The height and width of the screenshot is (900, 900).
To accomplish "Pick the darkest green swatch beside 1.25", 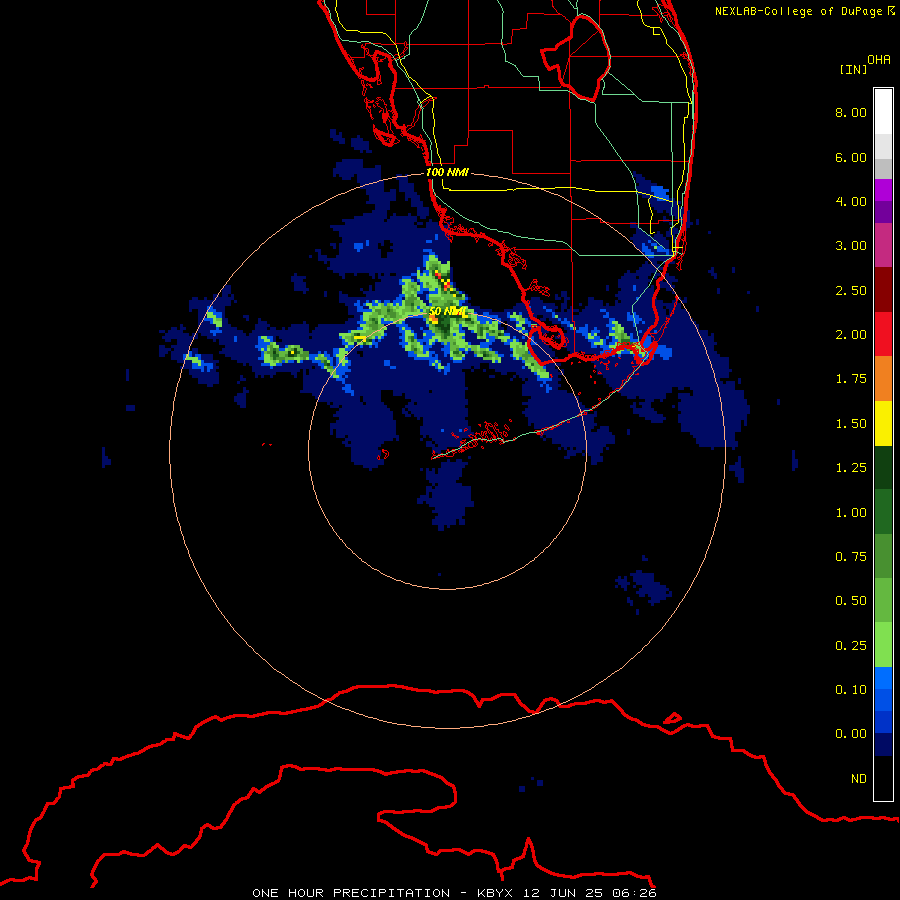I will pyautogui.click(x=883, y=468).
